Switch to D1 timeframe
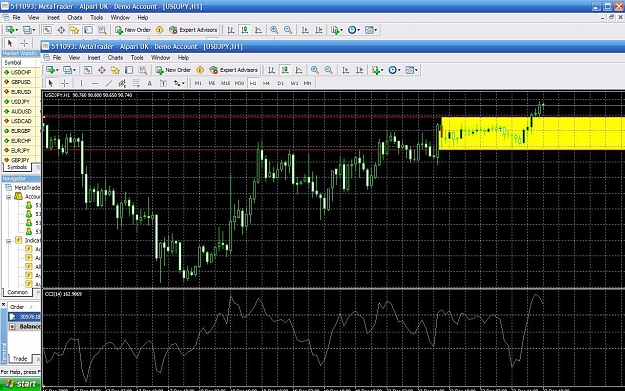This screenshot has width=625, height=391. click(x=280, y=83)
